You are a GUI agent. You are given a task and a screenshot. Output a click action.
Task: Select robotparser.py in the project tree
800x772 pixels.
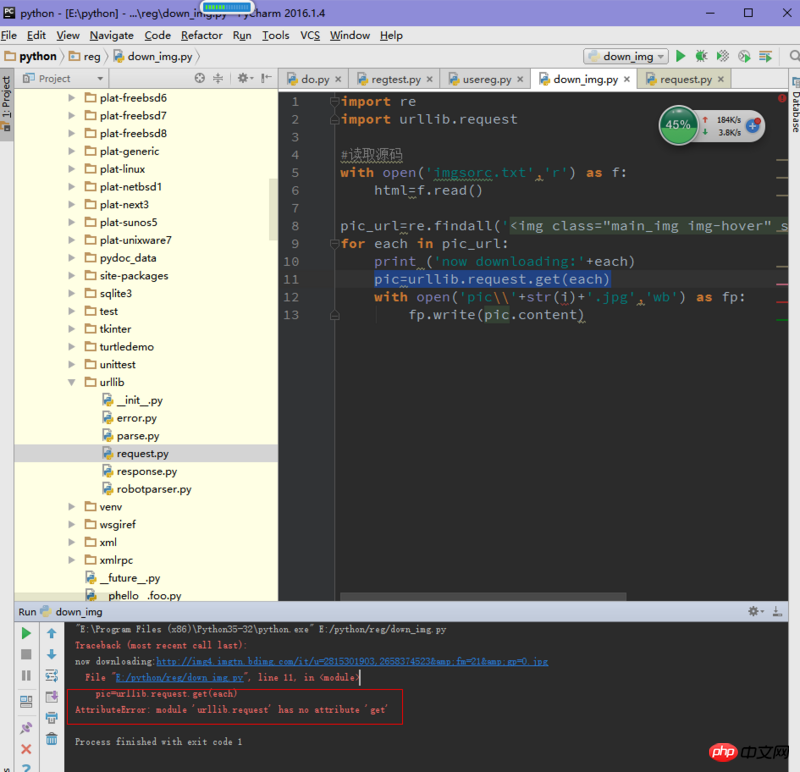pos(153,489)
